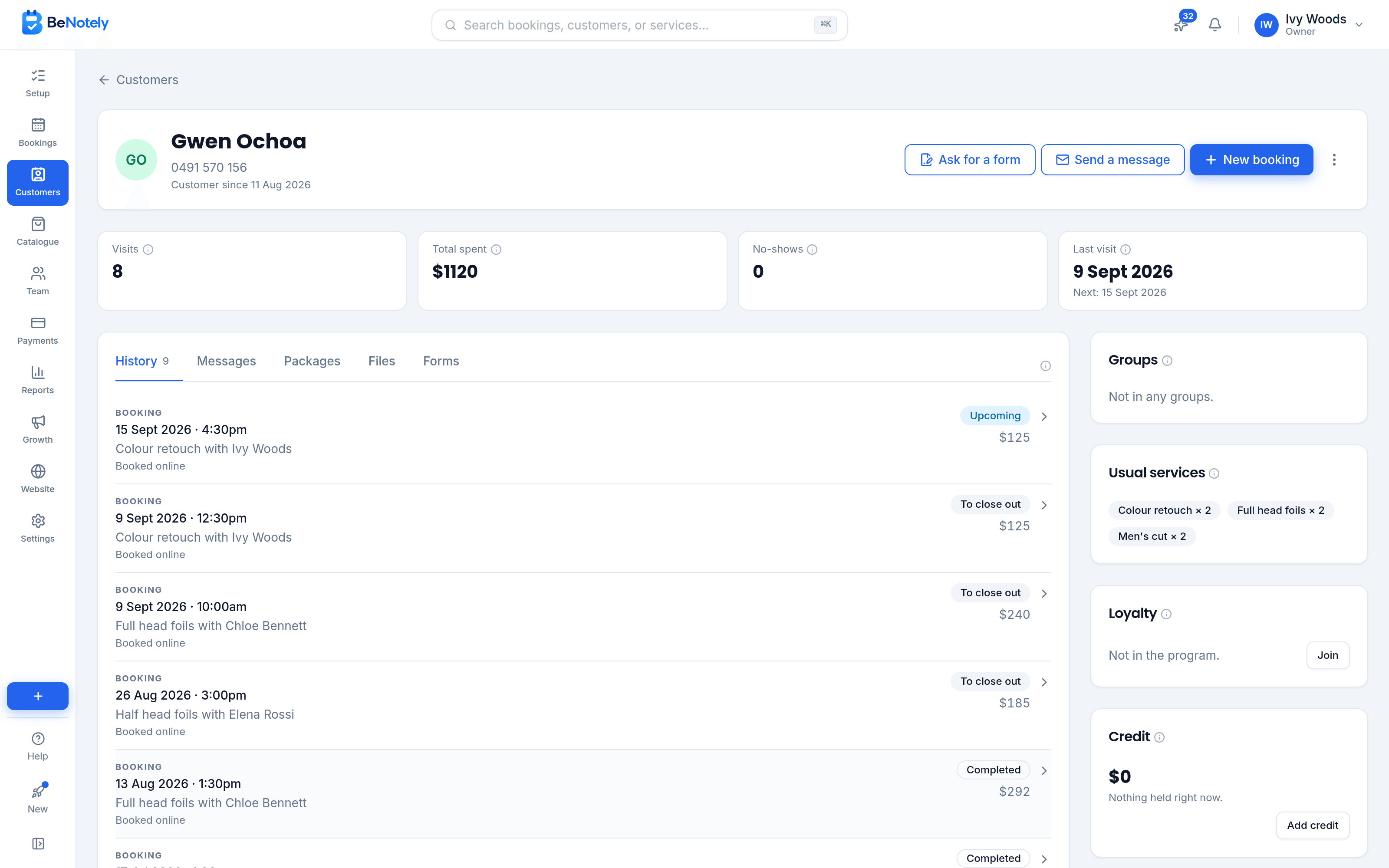
Task: Click To close out badge on $240 booking
Action: click(990, 592)
